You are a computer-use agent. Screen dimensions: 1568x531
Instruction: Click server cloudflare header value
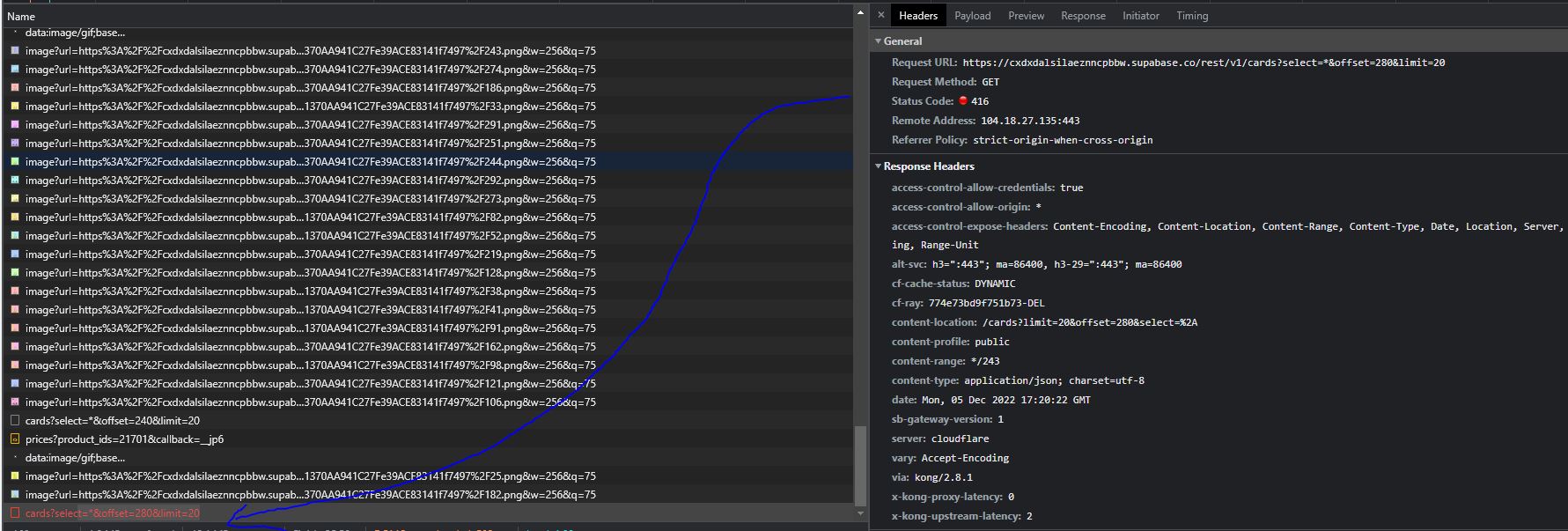(960, 439)
